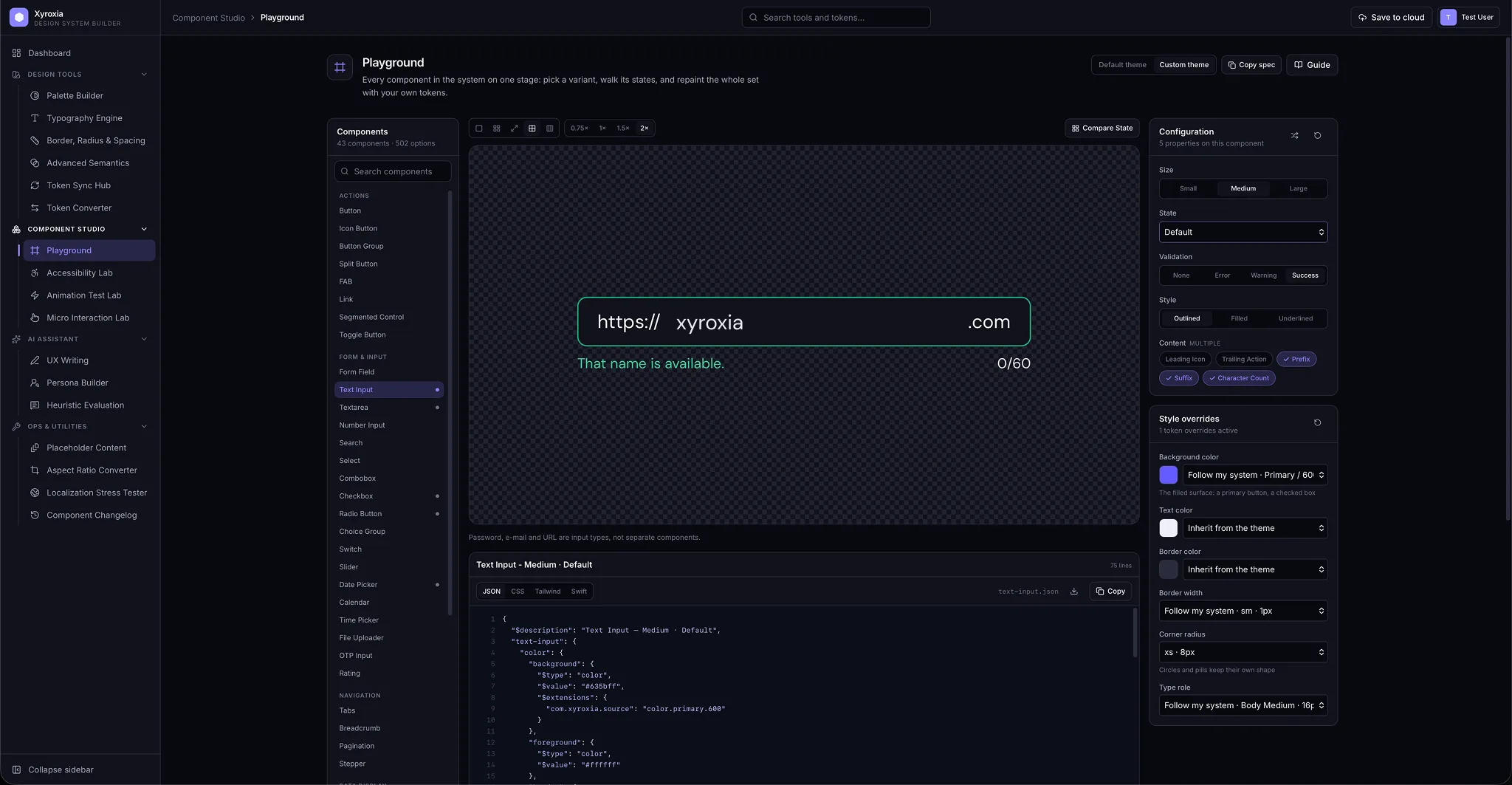Click the purple Background color swatch
The width and height of the screenshot is (1512, 785).
point(1168,476)
